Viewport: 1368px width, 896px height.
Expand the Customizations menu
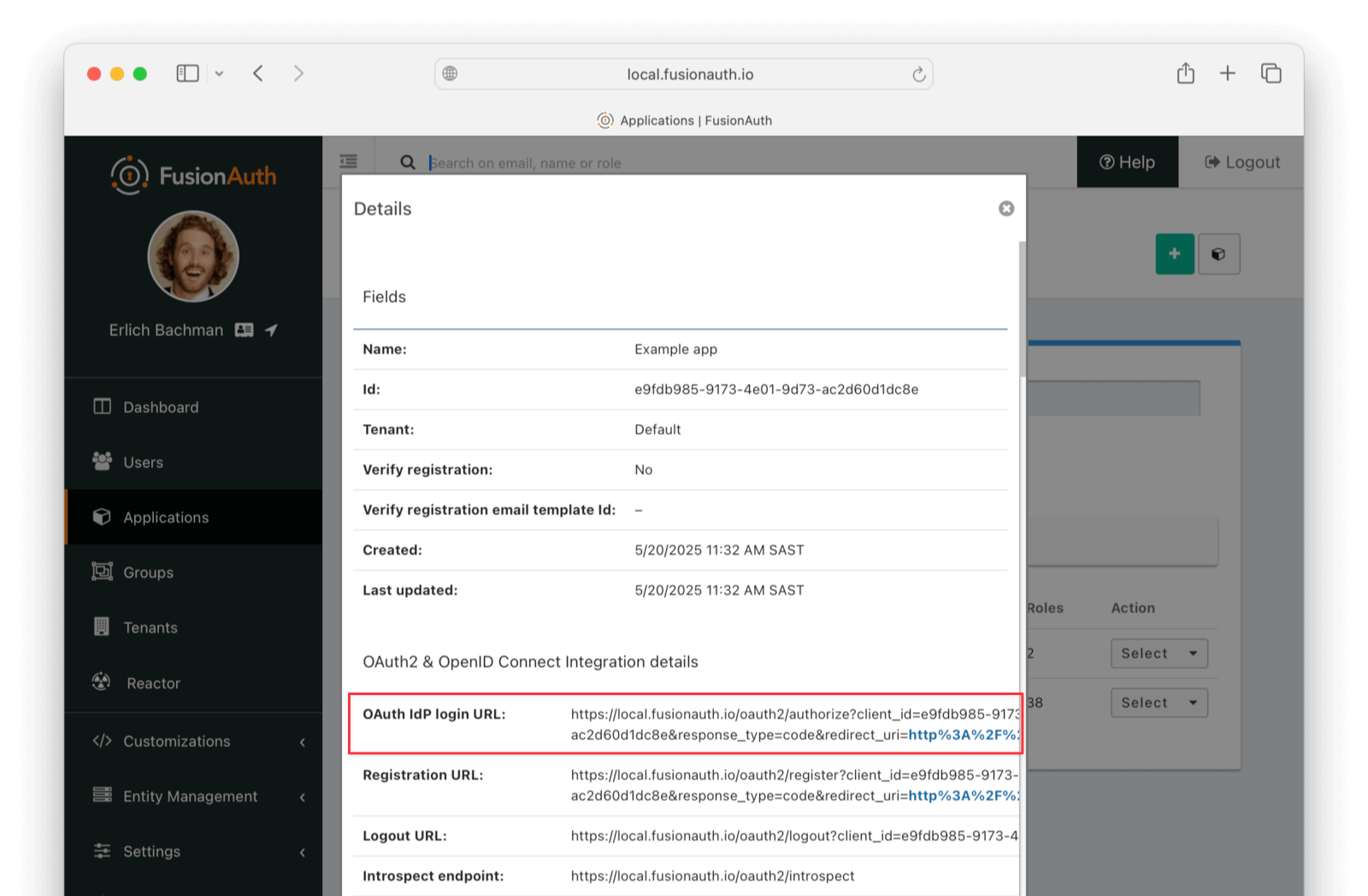(x=176, y=741)
